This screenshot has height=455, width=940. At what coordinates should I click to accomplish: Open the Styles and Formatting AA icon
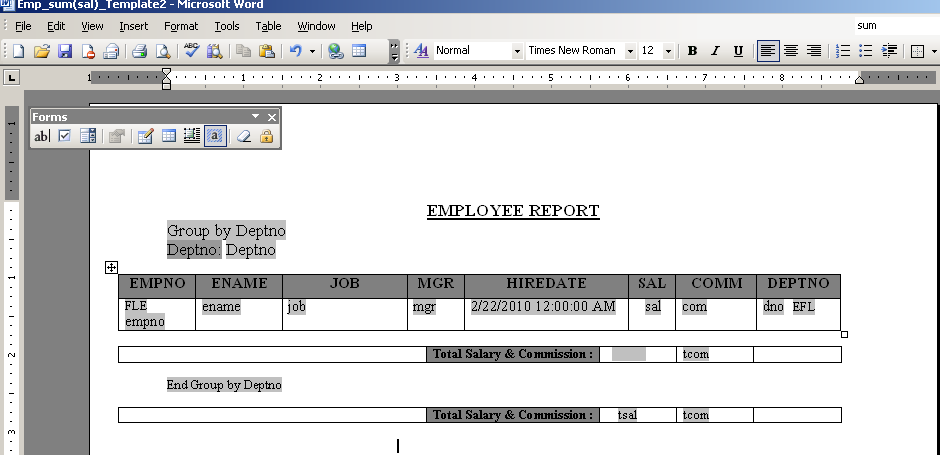421,51
